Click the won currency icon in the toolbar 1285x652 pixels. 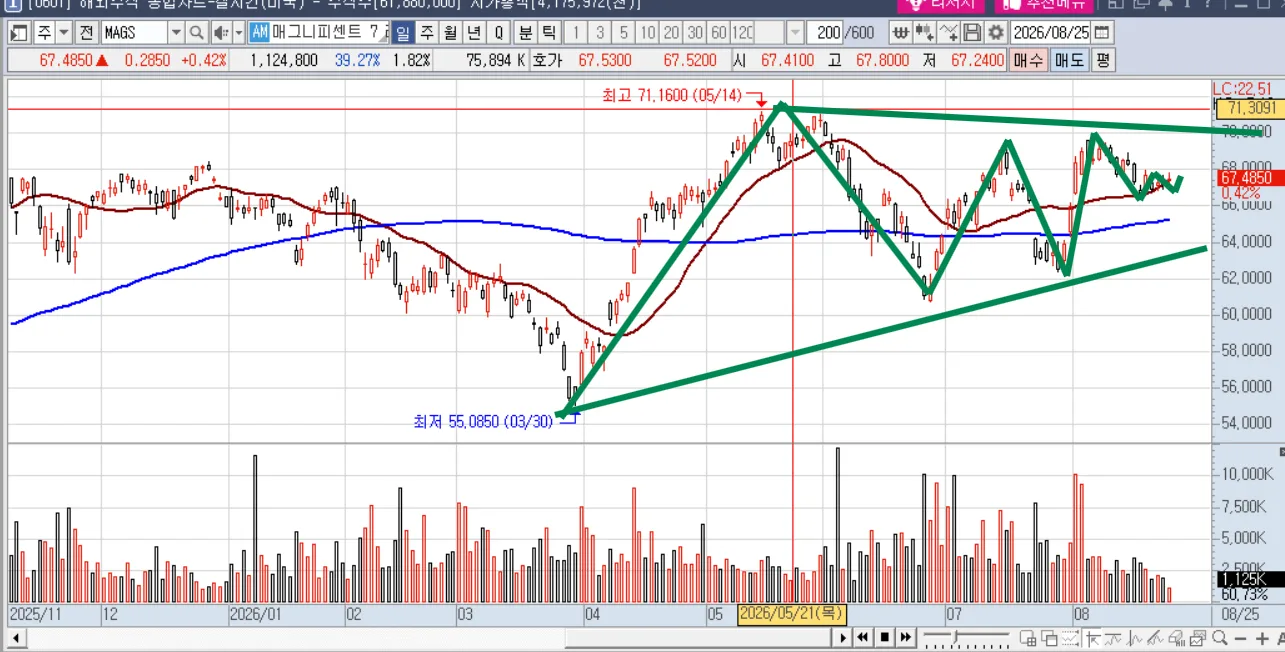tap(901, 32)
